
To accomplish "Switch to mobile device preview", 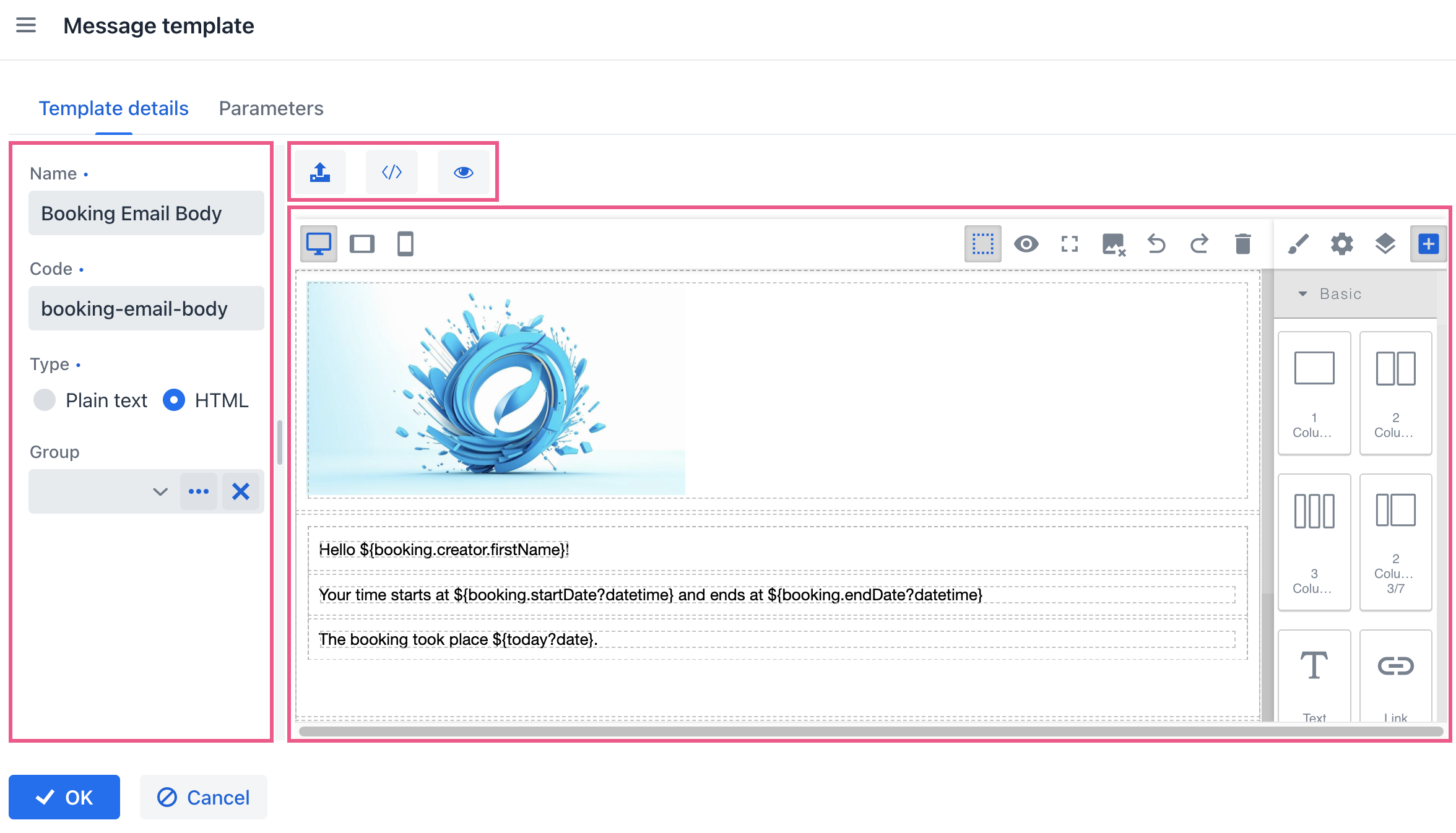I will pyautogui.click(x=405, y=244).
